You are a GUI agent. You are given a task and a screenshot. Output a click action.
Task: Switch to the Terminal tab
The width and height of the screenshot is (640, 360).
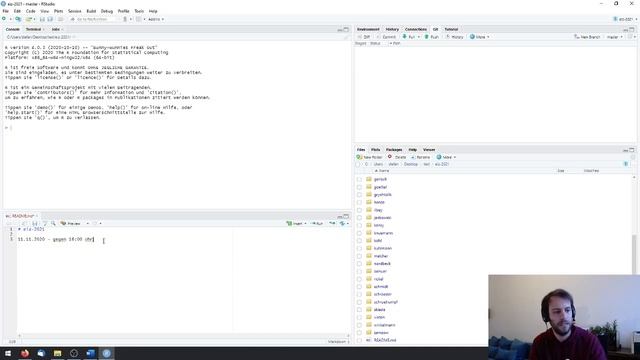point(33,29)
